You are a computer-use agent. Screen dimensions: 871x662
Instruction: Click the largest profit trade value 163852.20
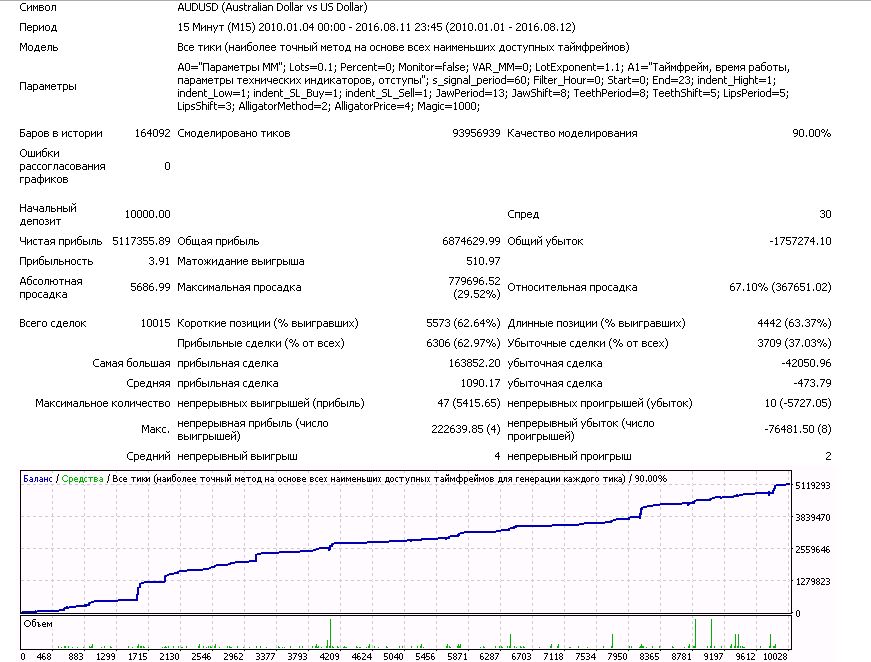tap(474, 363)
